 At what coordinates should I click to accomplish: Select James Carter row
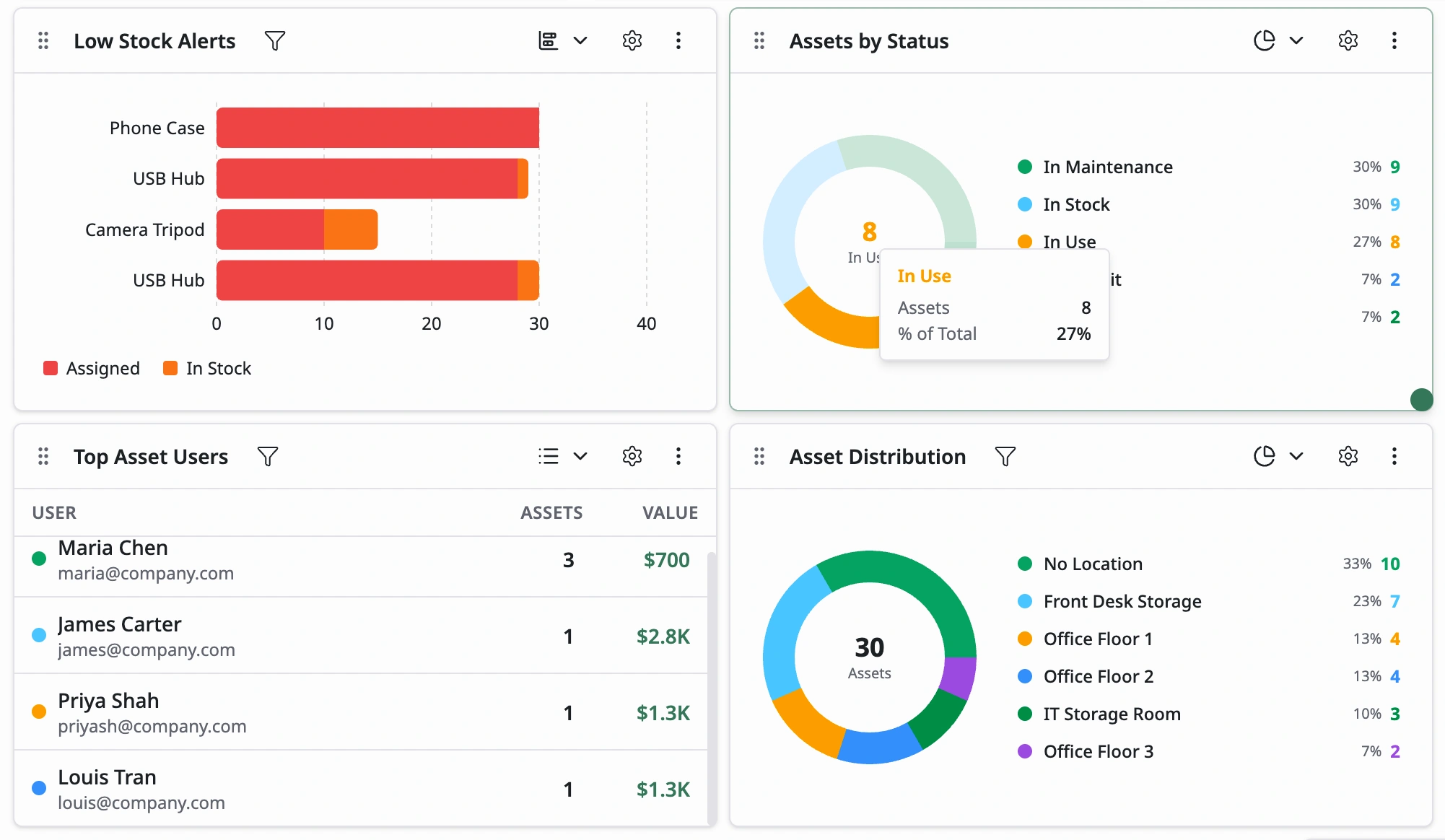361,636
